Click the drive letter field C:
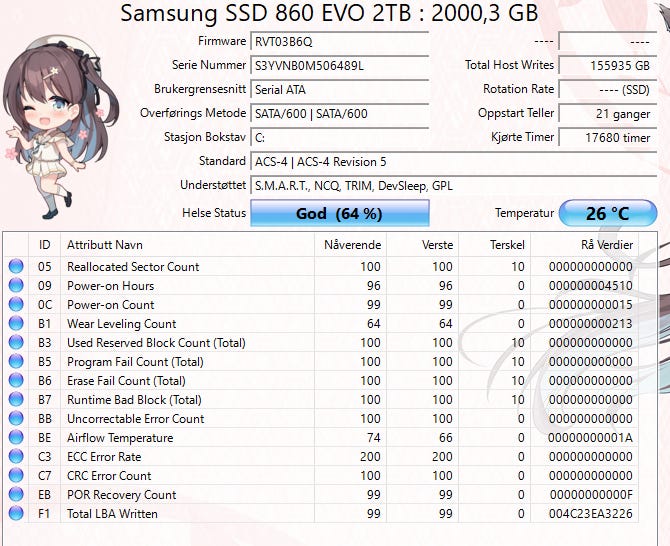 coord(340,138)
